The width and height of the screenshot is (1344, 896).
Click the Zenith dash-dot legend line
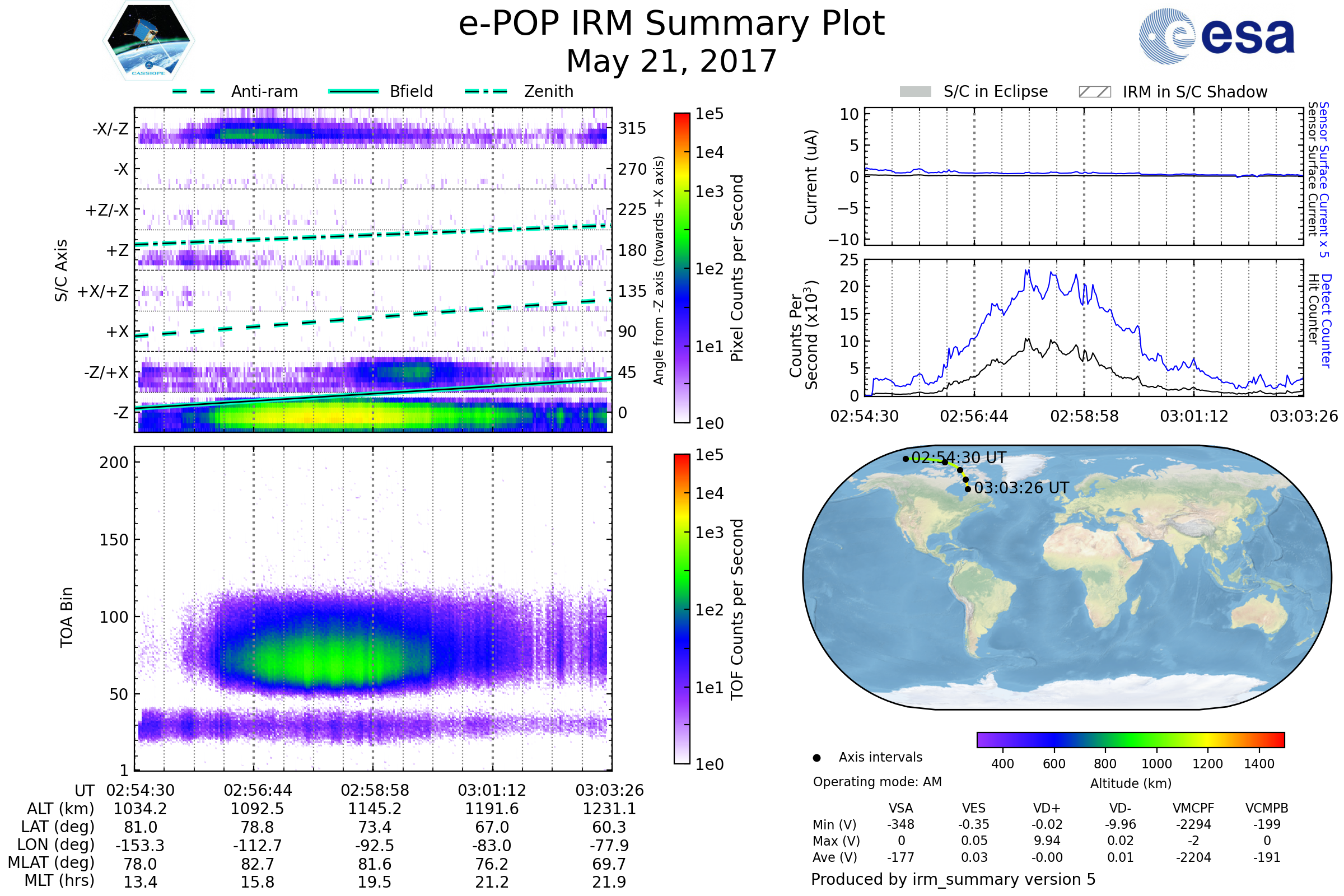[486, 91]
